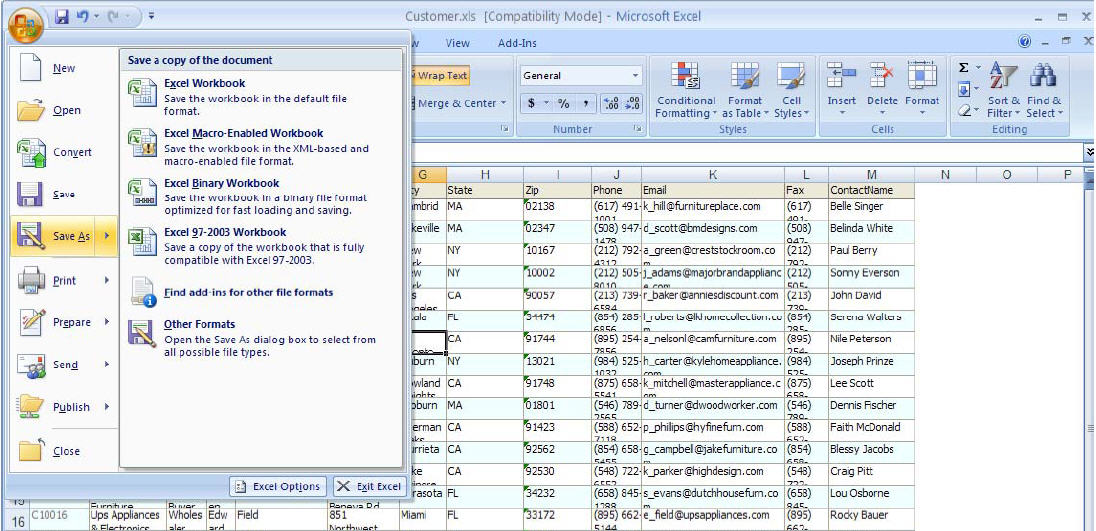This screenshot has width=1096, height=531.
Task: Click the dollar Accounting Number Format button
Action: (x=531, y=103)
